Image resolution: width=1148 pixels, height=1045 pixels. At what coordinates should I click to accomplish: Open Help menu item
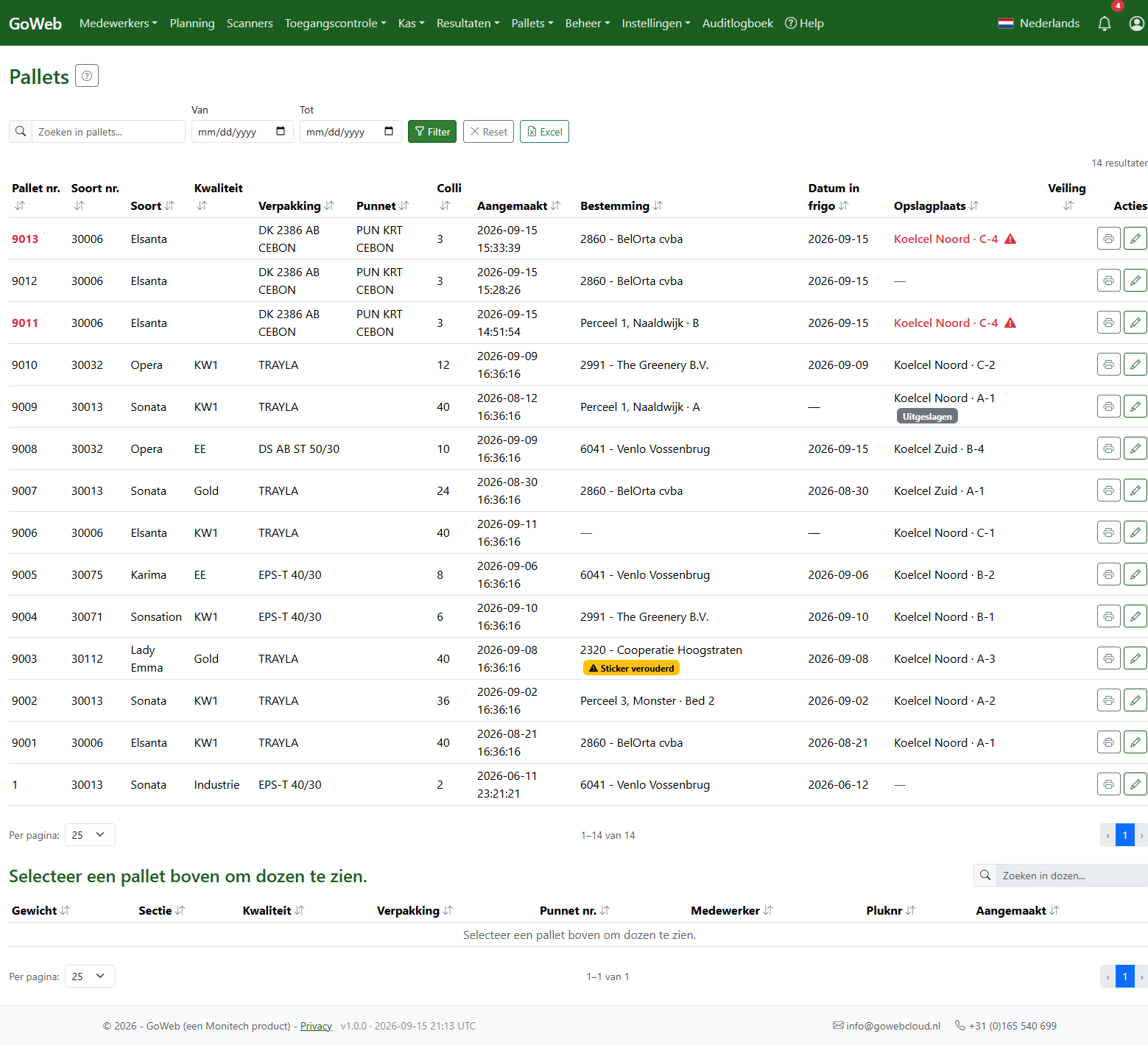click(804, 24)
